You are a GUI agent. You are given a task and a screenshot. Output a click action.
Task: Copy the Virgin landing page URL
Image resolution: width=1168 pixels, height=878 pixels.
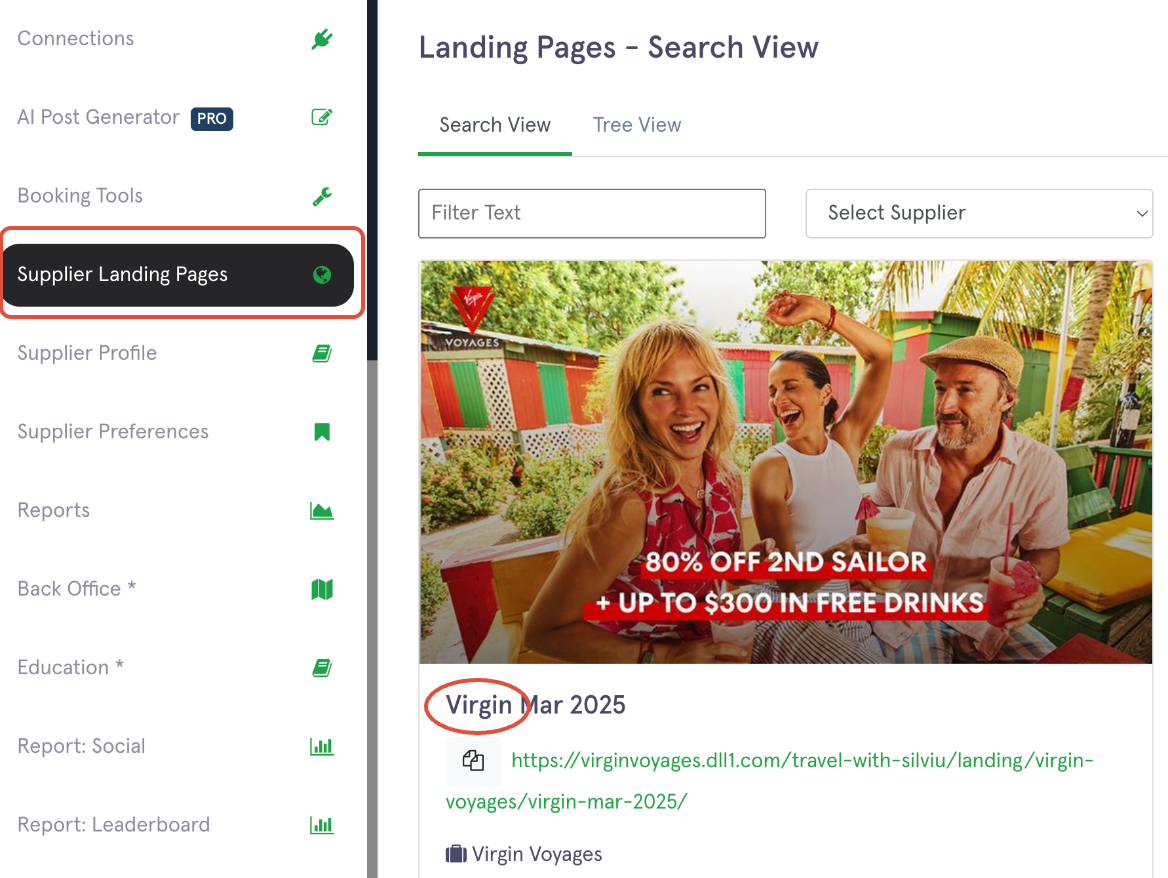coord(473,760)
